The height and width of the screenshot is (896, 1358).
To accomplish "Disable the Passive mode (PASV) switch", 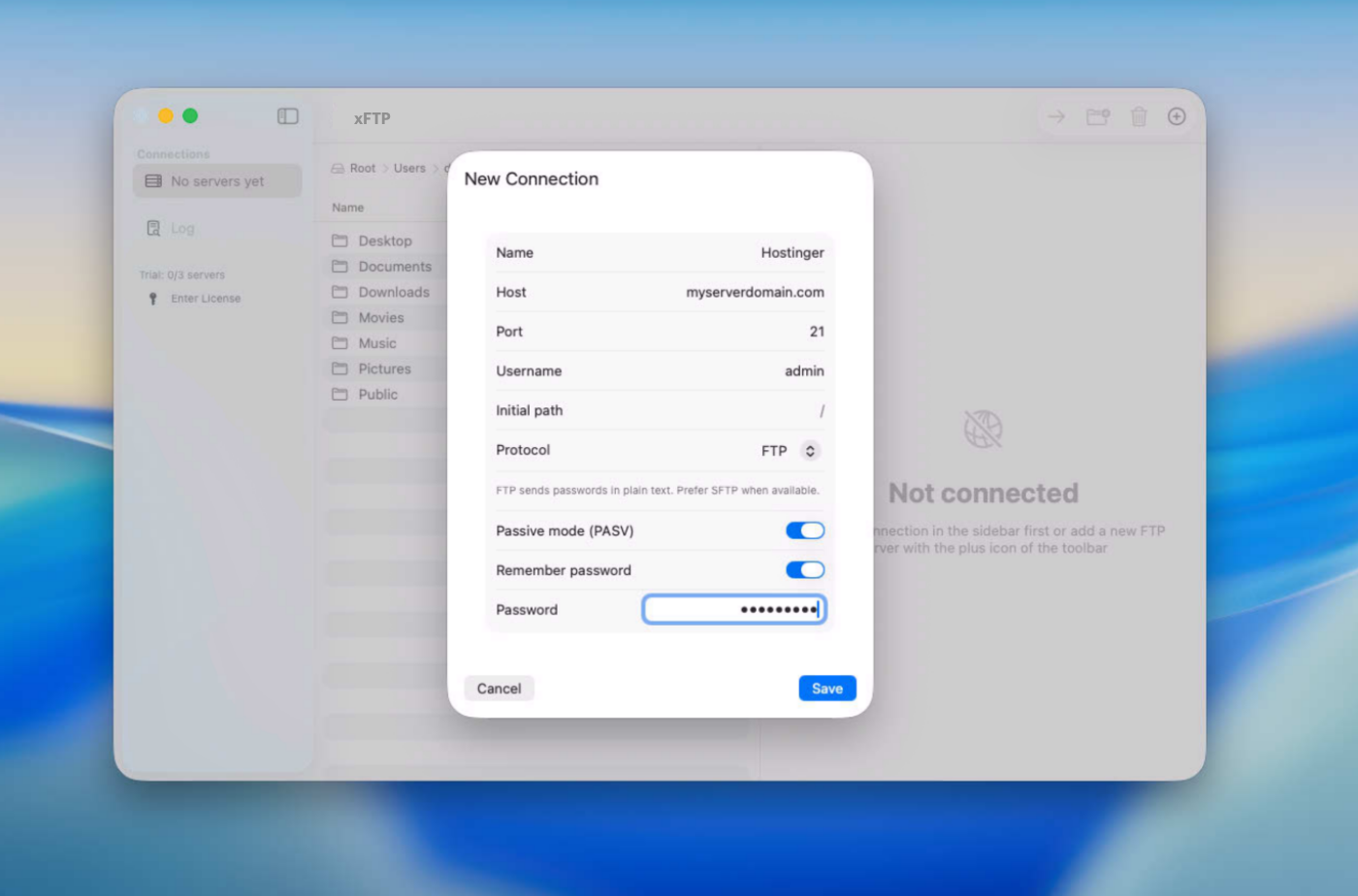I will [804, 530].
